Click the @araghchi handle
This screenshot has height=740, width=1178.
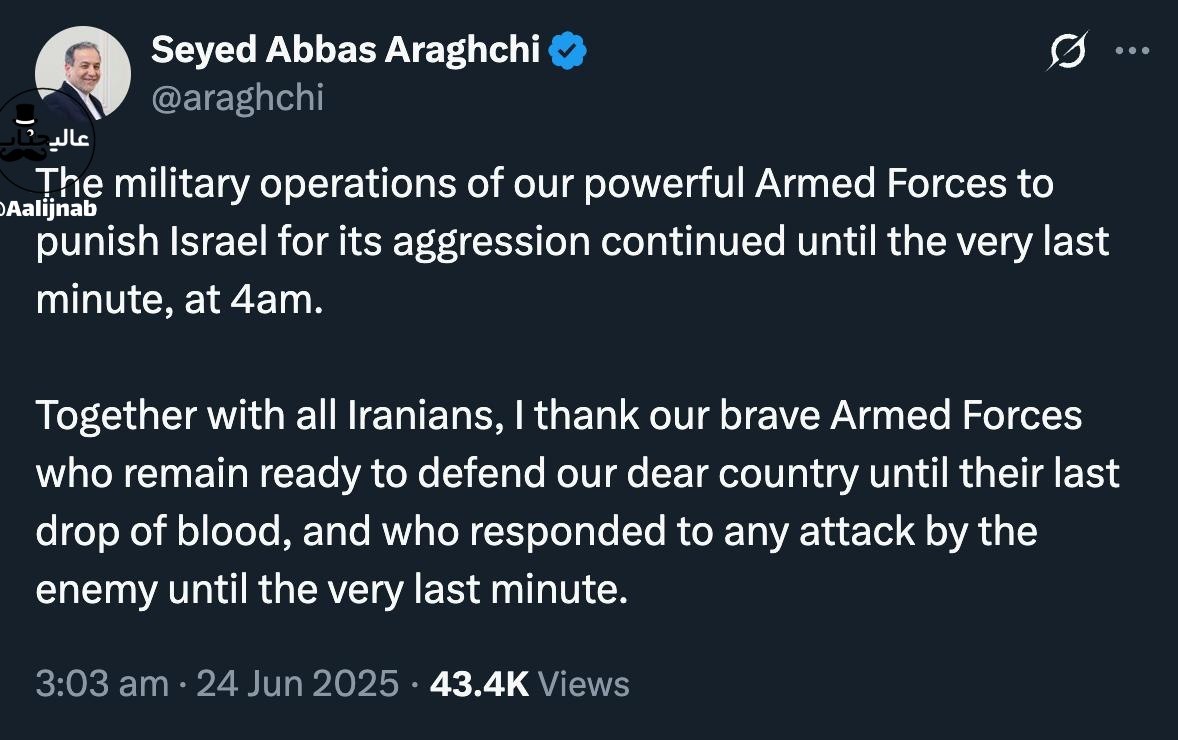coord(238,97)
